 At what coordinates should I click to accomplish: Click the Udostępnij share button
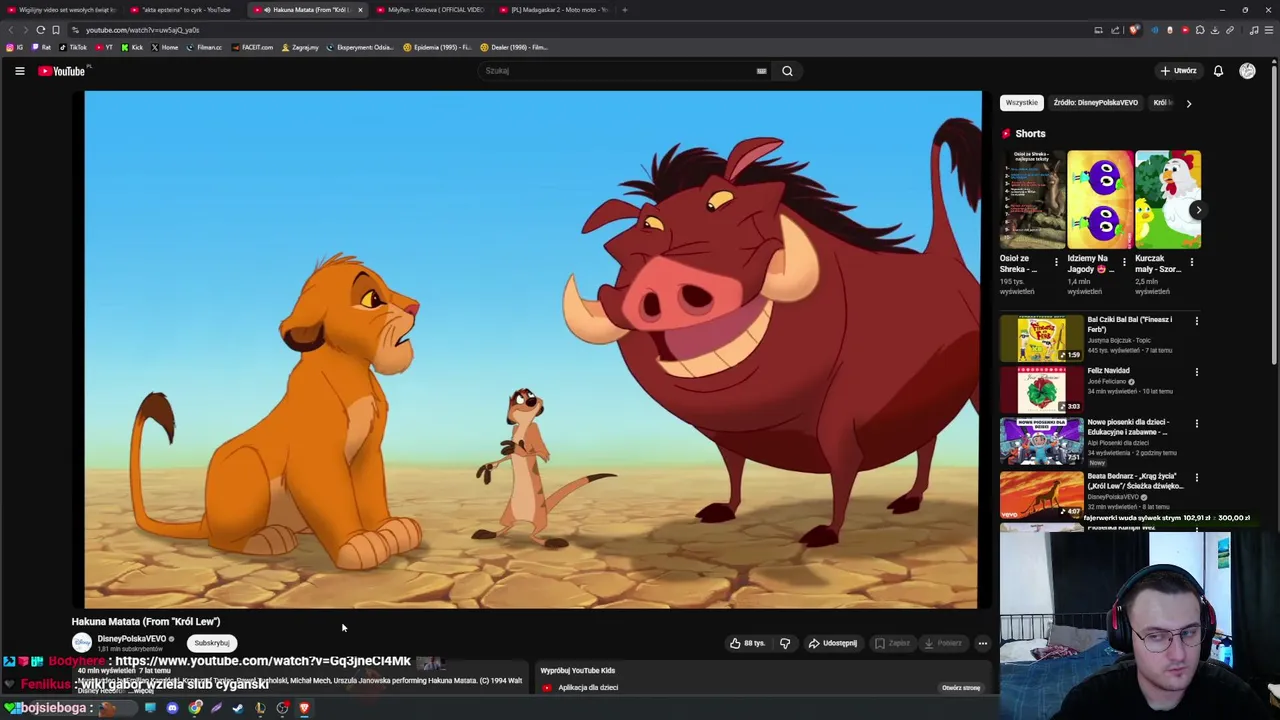coord(833,643)
